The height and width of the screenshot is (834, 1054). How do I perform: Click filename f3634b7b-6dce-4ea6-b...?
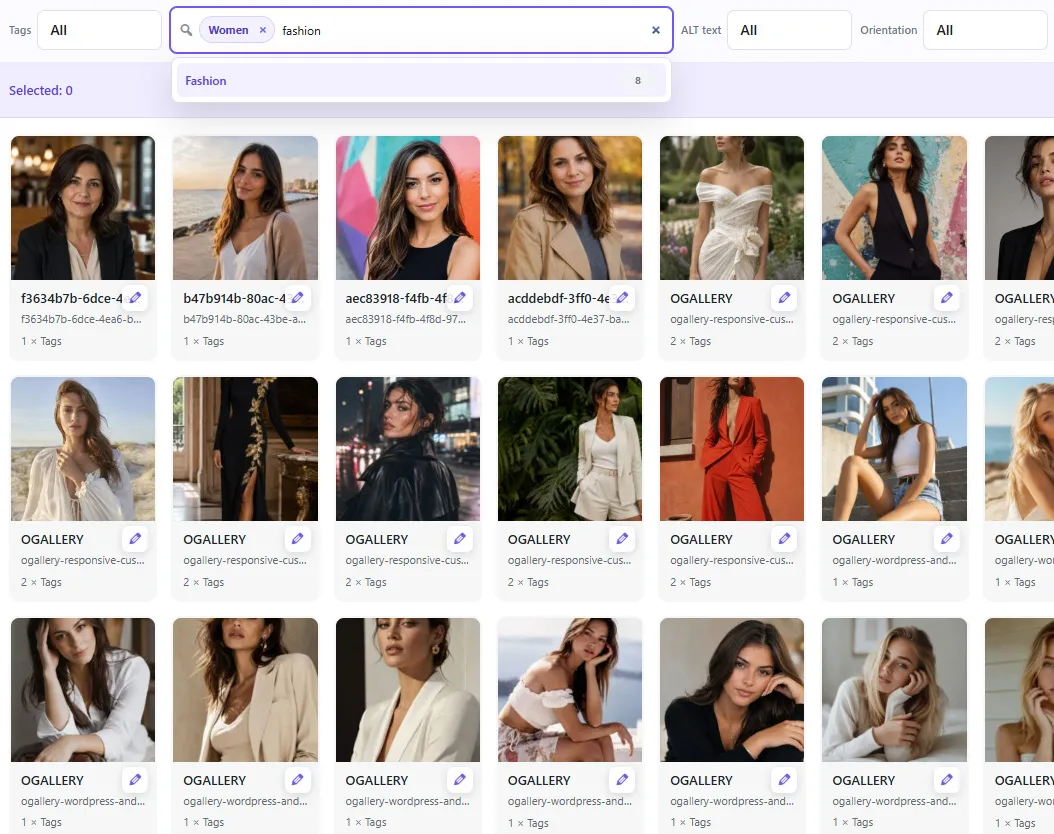[x=81, y=319]
